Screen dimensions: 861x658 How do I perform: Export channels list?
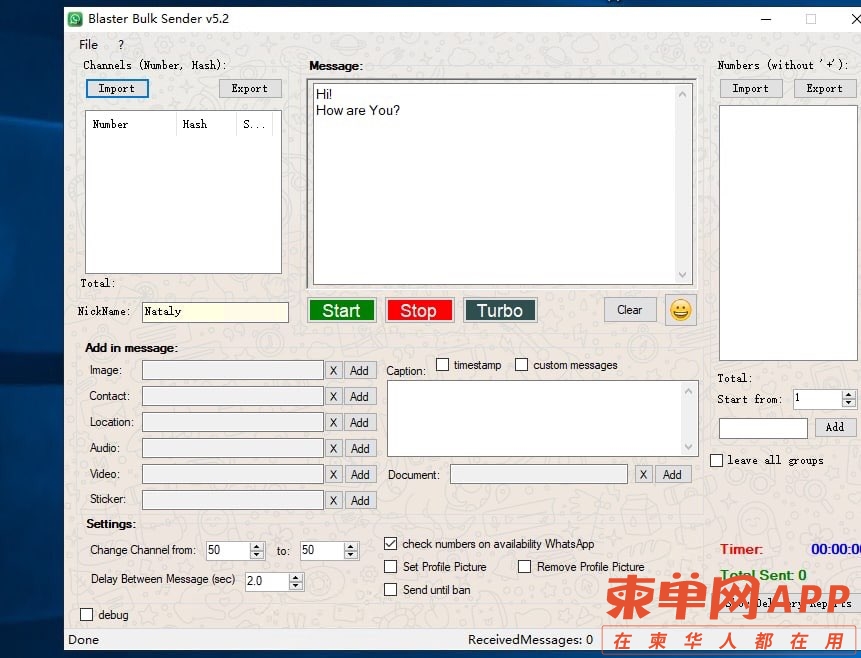point(250,88)
